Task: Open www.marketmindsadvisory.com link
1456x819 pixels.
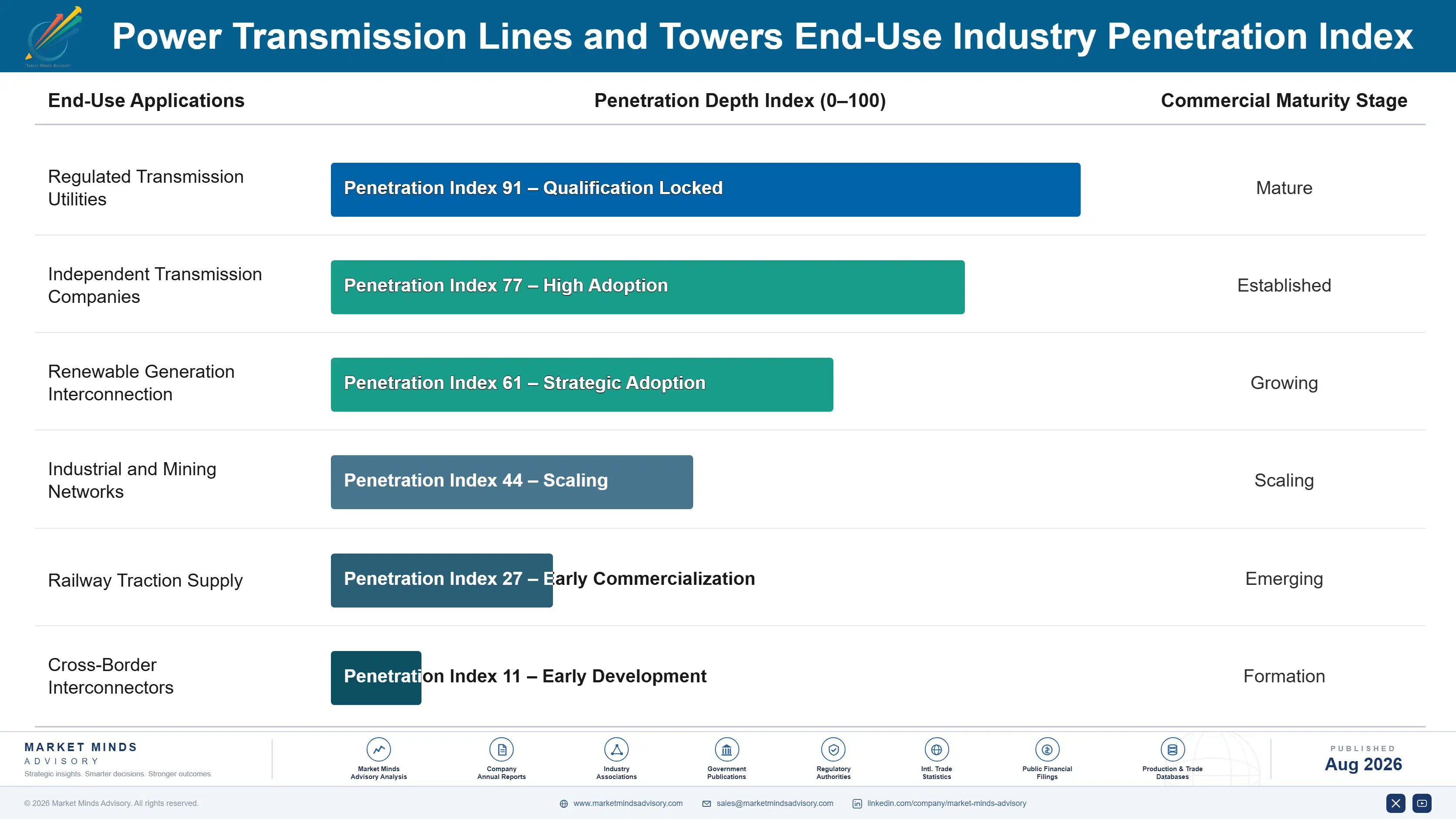Action: (628, 803)
